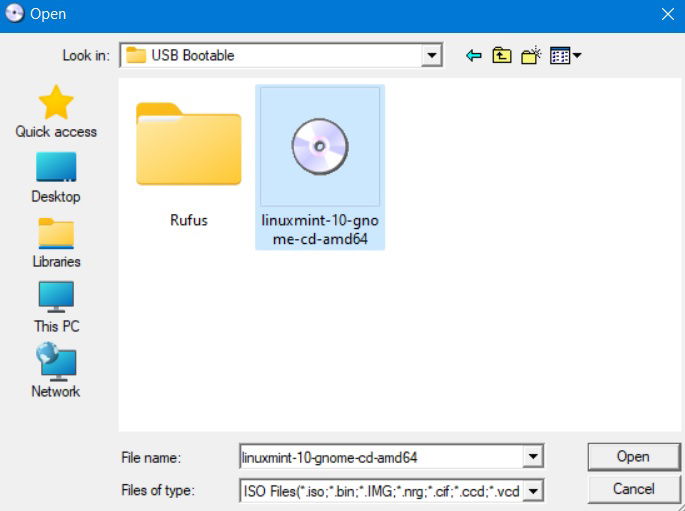Click the back arrow navigation icon
The height and width of the screenshot is (511, 685).
[x=474, y=55]
